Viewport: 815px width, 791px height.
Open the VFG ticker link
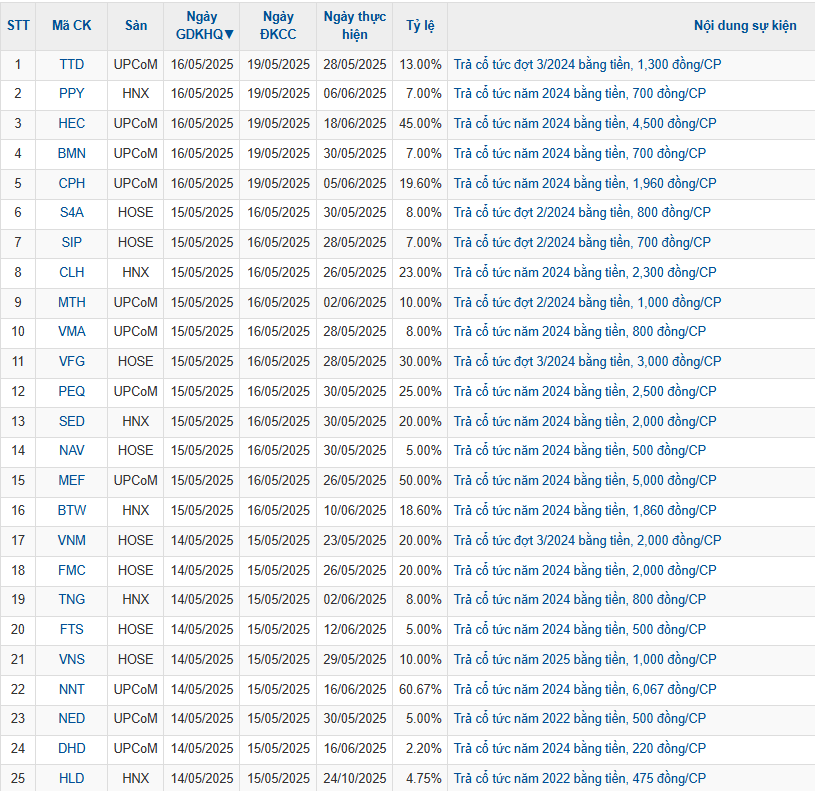[71, 361]
